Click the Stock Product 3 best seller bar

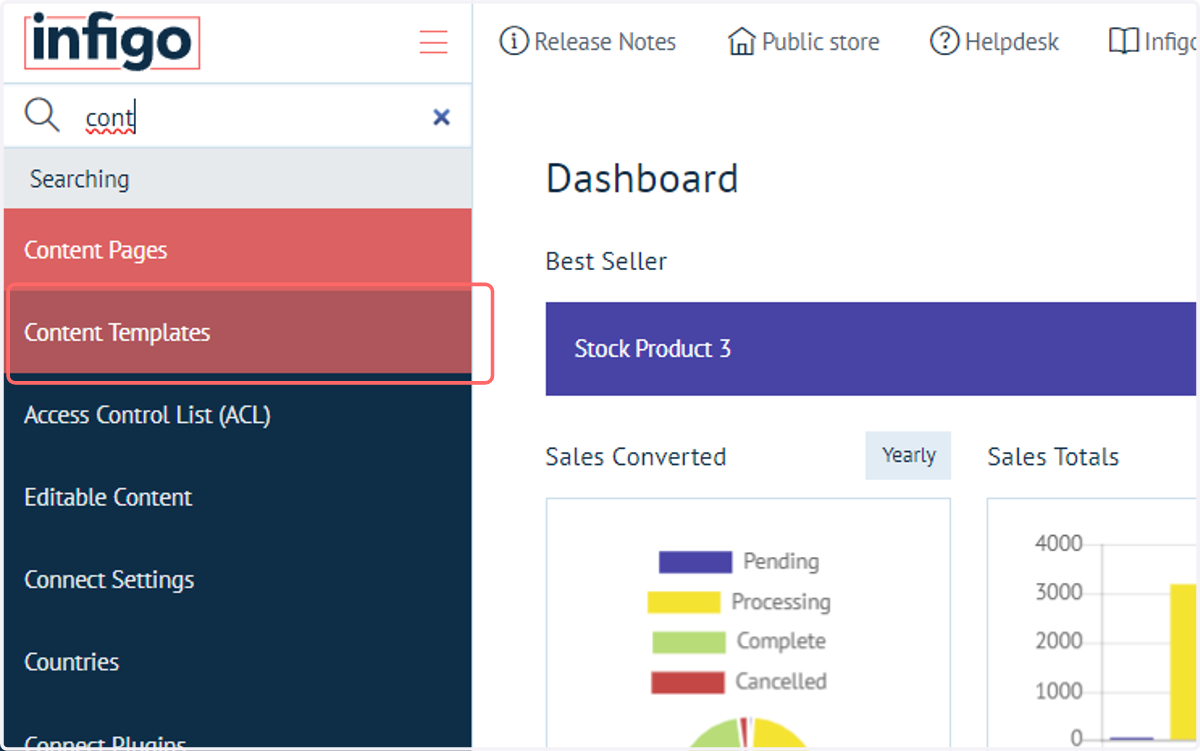click(871, 349)
